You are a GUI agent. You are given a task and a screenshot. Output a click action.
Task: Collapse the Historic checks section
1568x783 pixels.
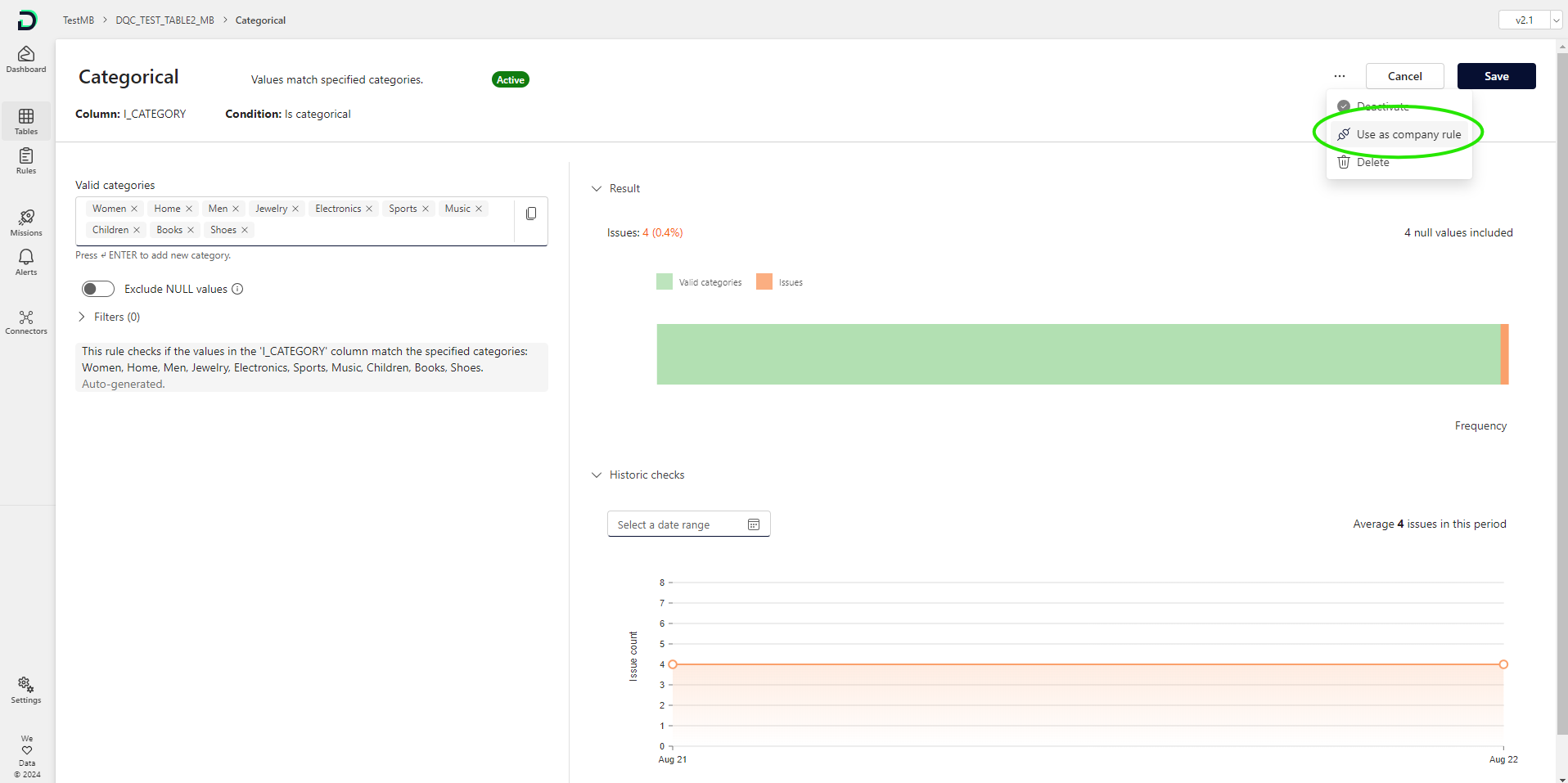597,475
